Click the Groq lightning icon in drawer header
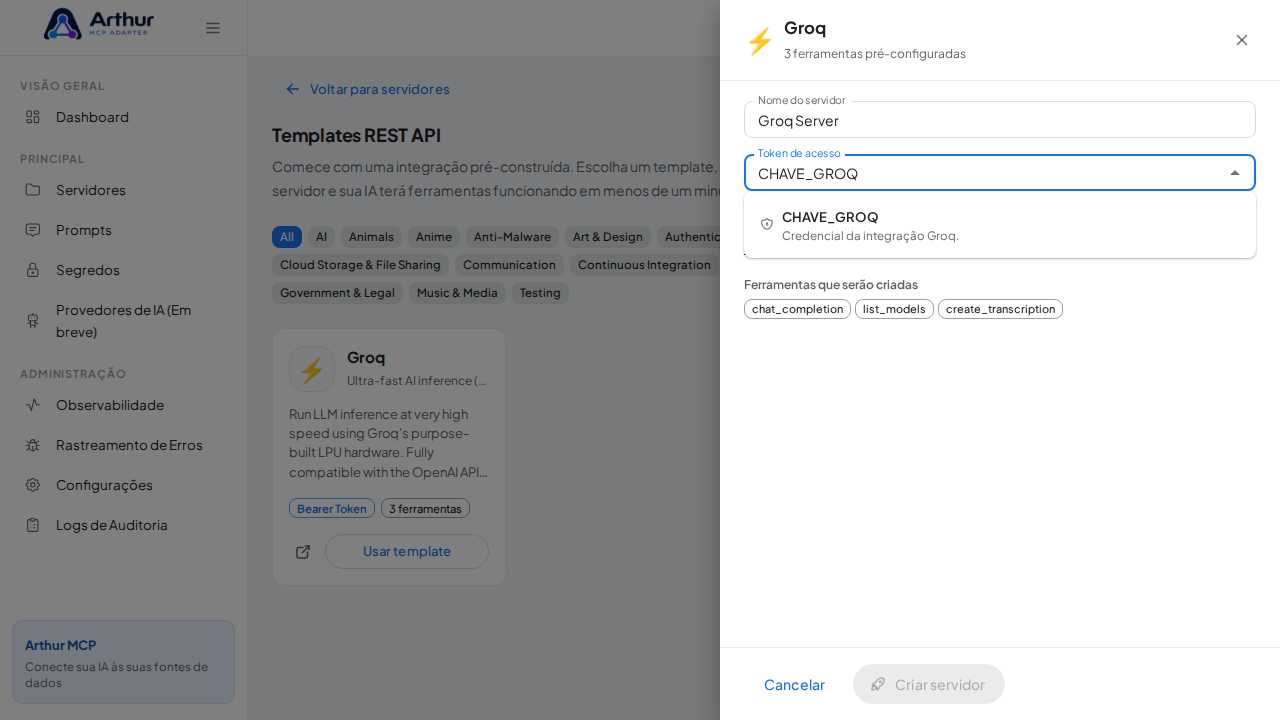The height and width of the screenshot is (720, 1280). (760, 41)
